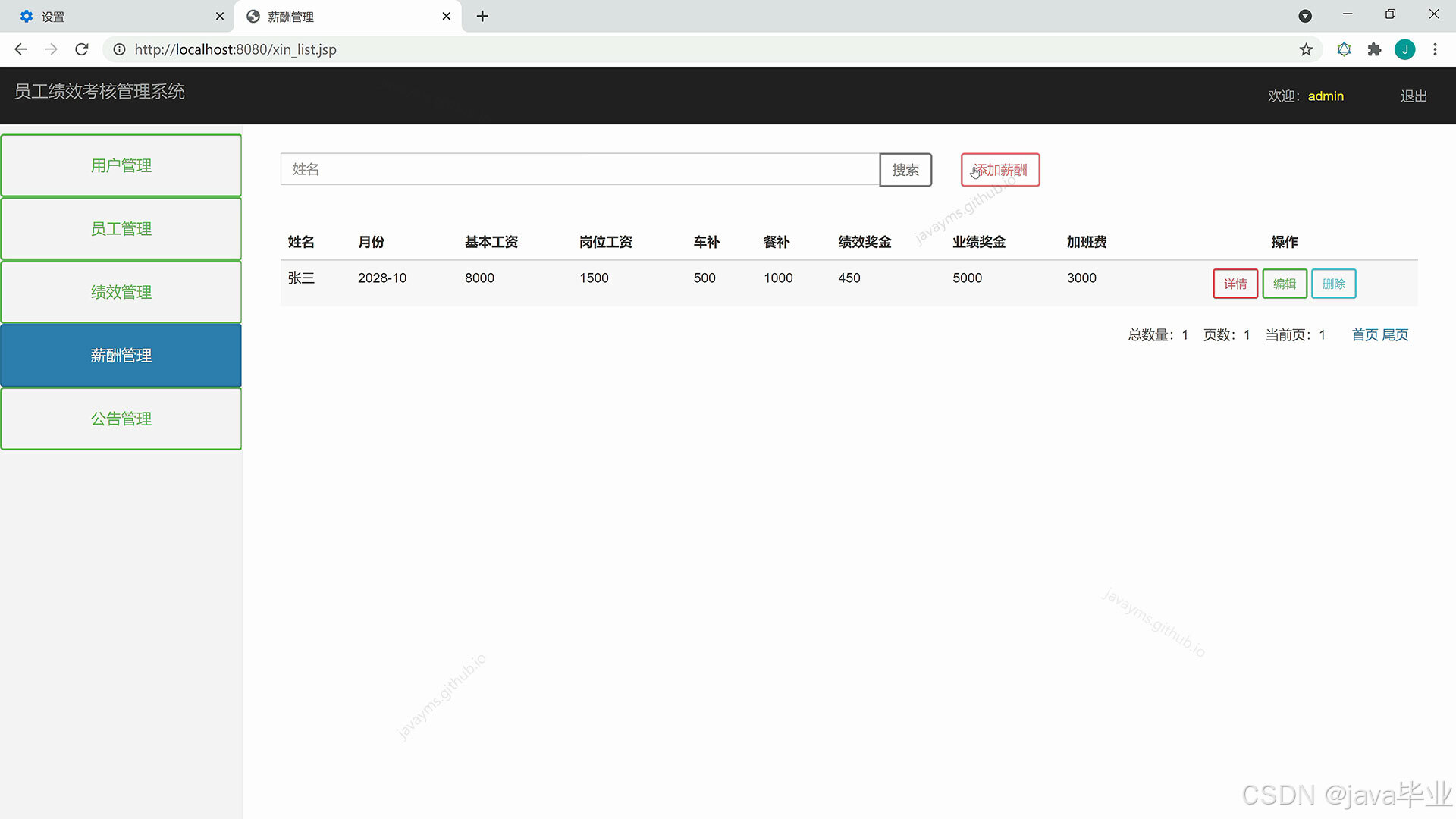This screenshot has height=819, width=1456.
Task: View 详情 for 张三's salary record
Action: click(x=1235, y=284)
